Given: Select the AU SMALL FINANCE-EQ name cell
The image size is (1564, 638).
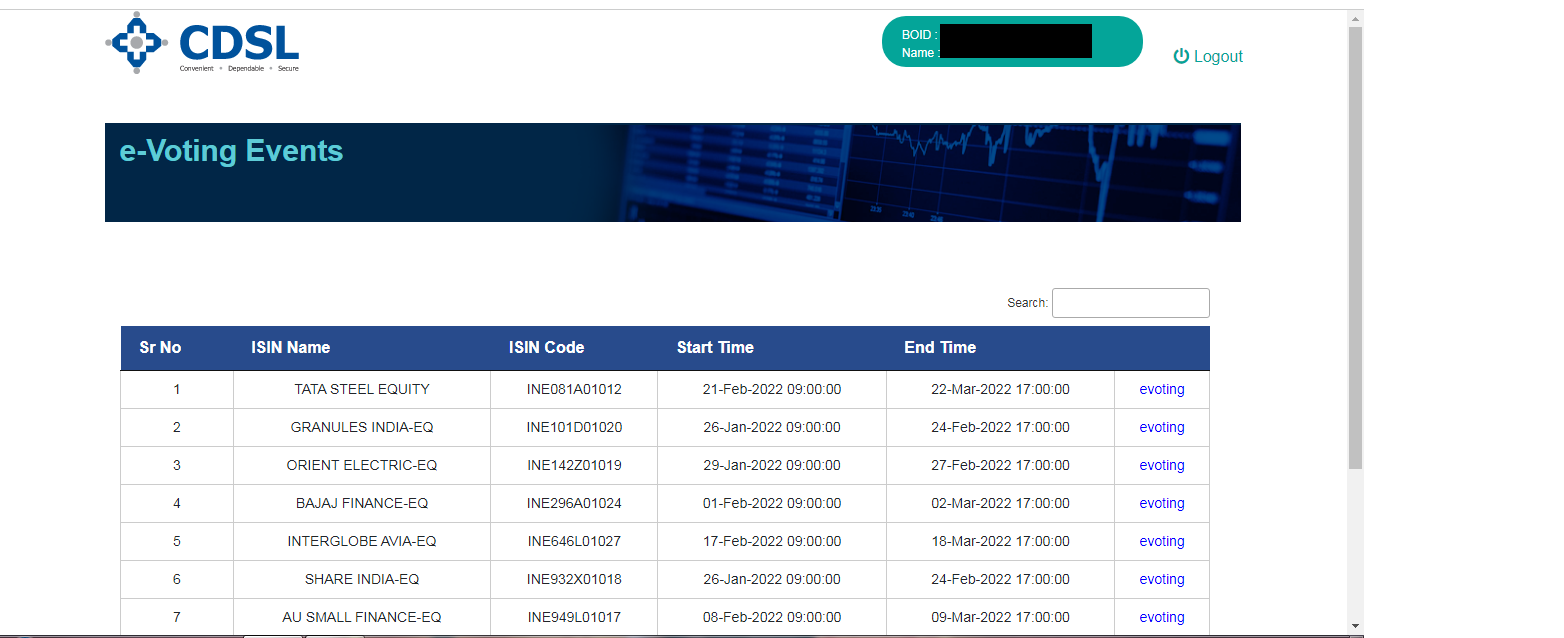Looking at the screenshot, I should click(362, 618).
